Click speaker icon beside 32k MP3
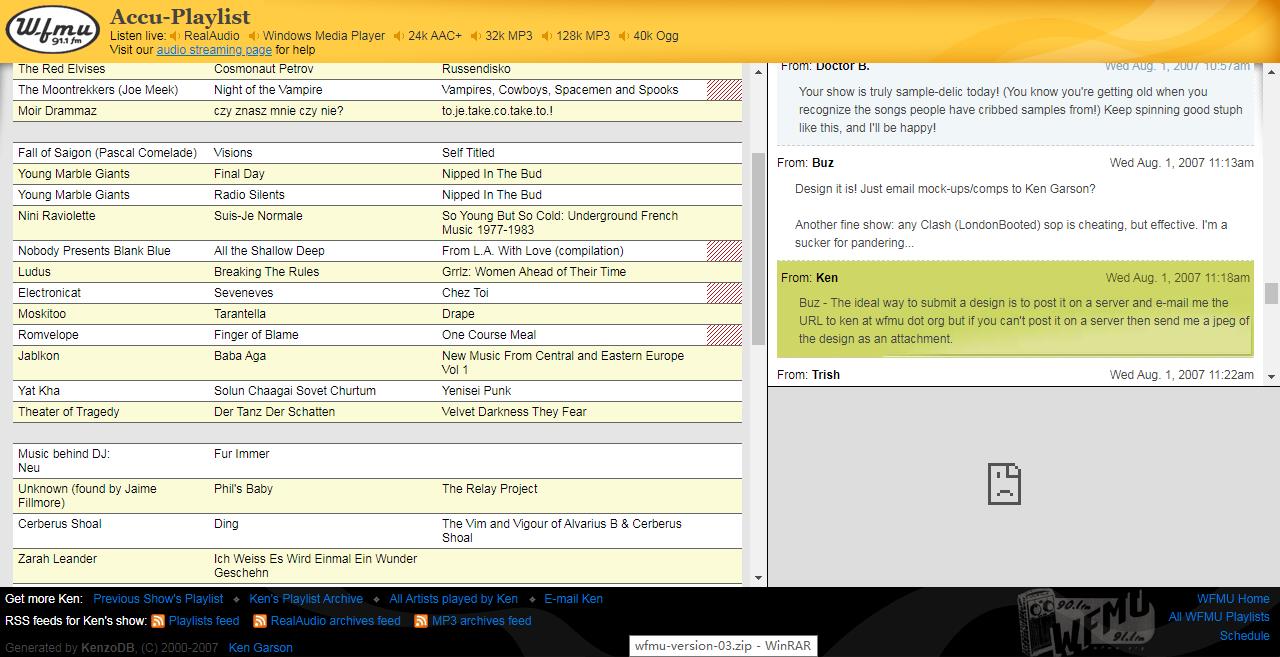The image size is (1280, 657). (475, 36)
